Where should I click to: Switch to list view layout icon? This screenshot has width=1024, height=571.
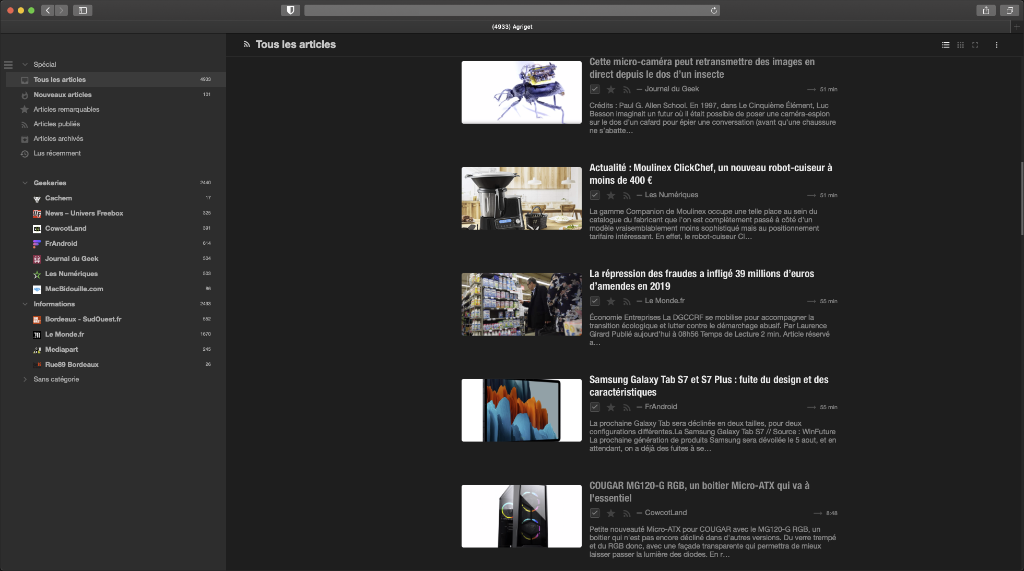946,45
